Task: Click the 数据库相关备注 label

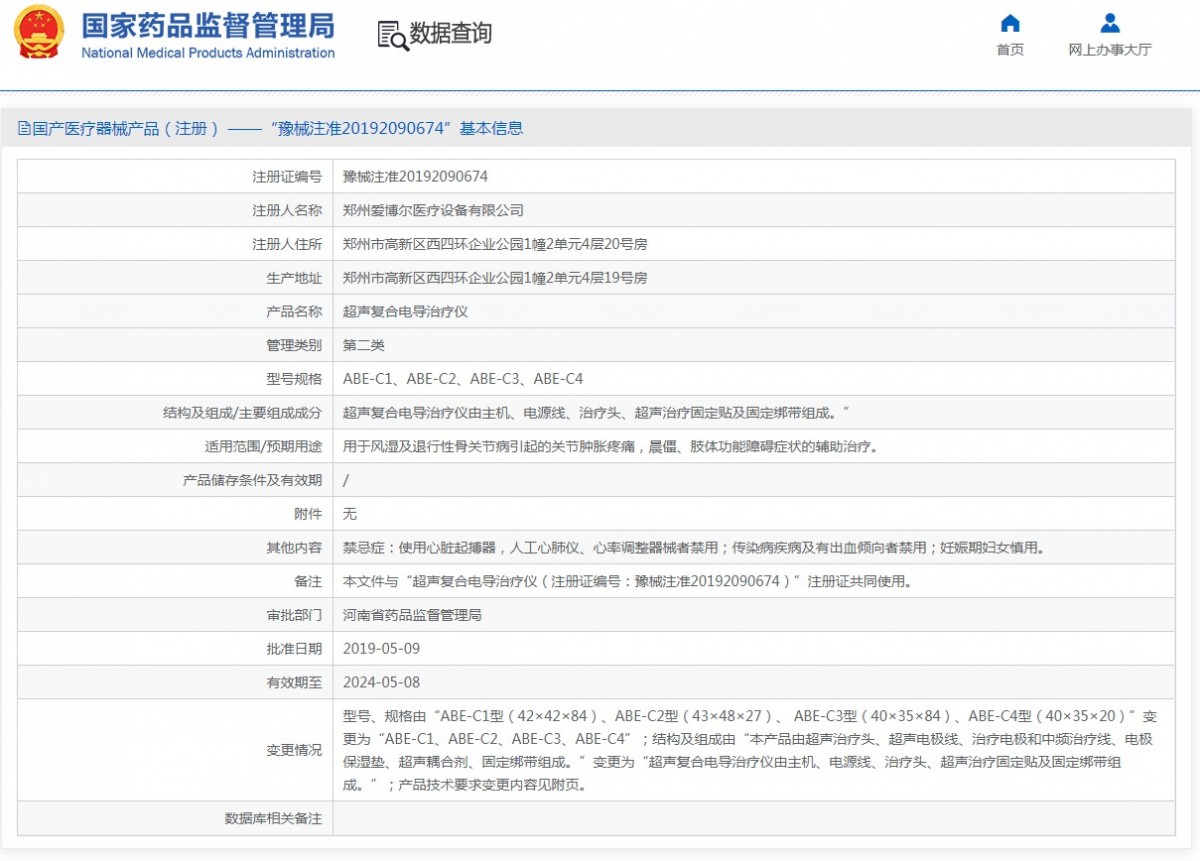Action: (x=273, y=818)
